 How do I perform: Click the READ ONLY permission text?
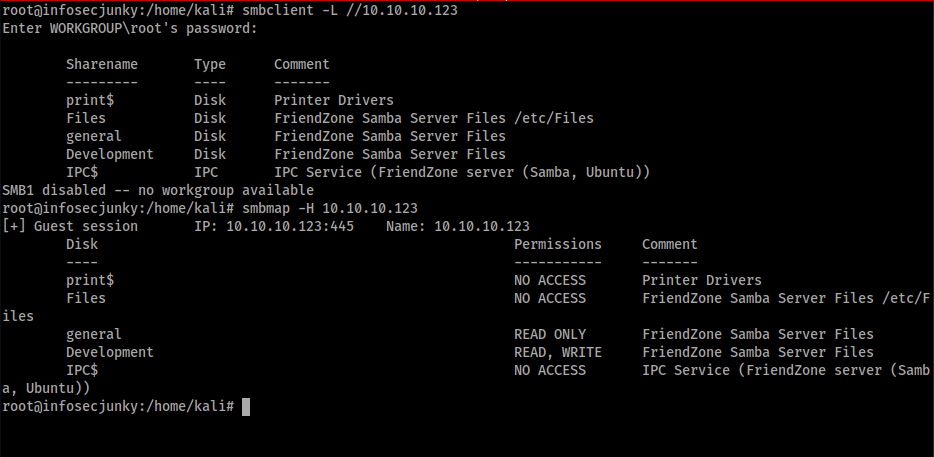click(x=550, y=334)
